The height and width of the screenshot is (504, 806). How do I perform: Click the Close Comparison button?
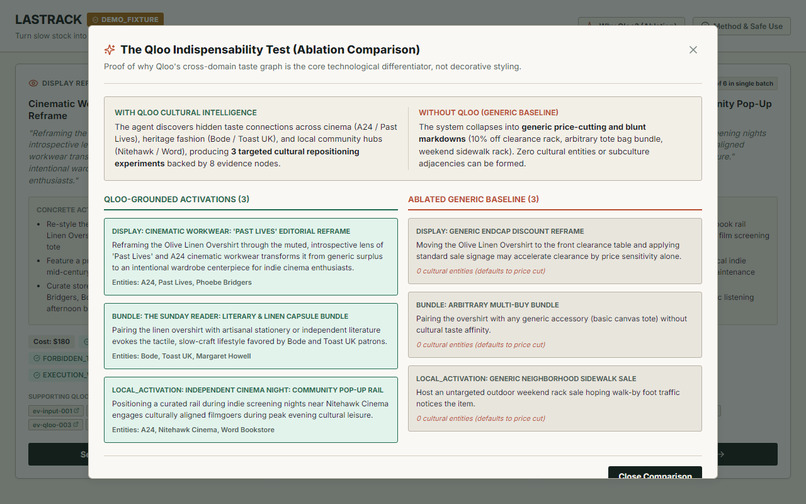(655, 474)
